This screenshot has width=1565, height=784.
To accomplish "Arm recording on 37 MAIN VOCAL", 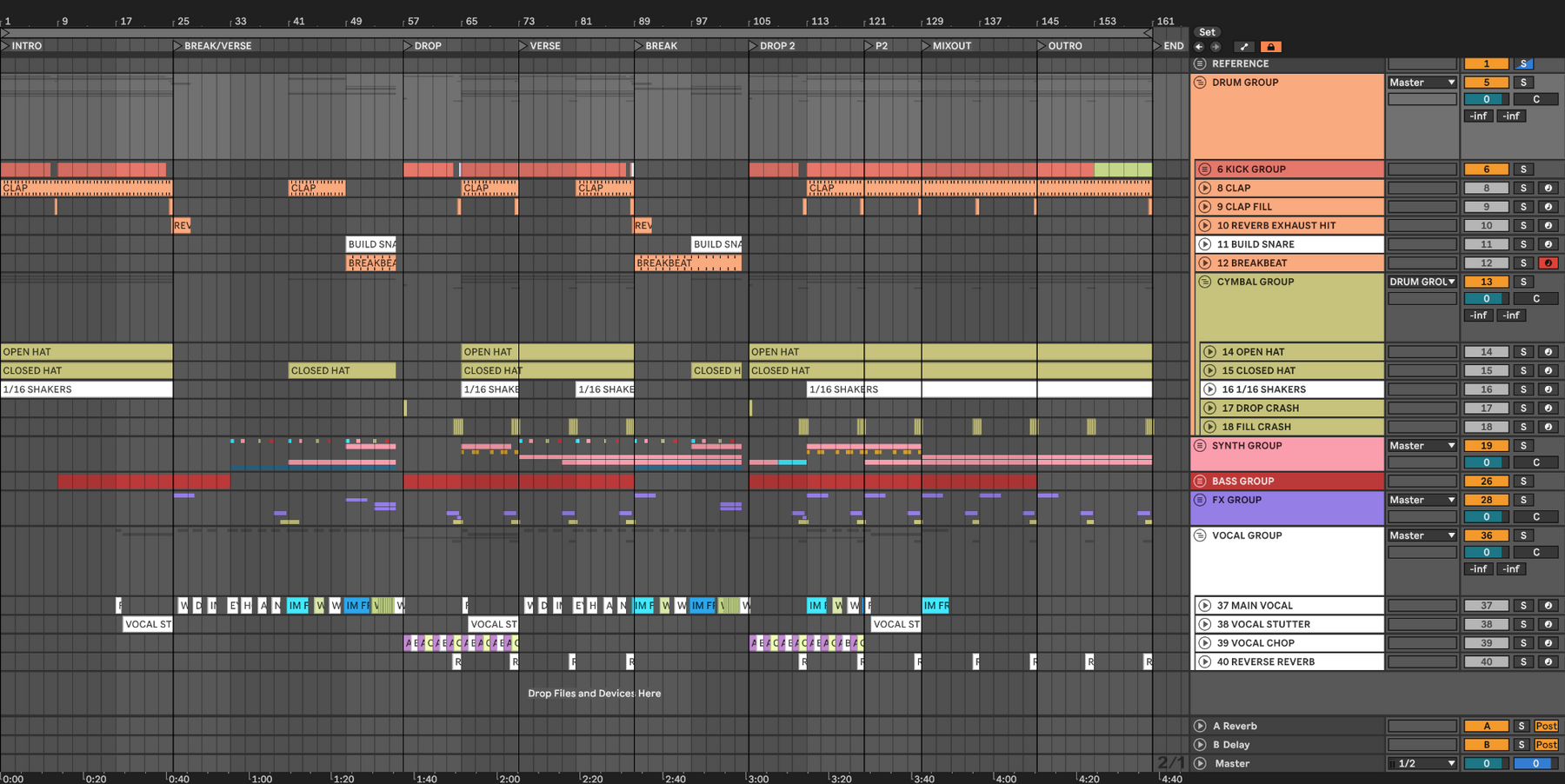I will tap(1548, 606).
